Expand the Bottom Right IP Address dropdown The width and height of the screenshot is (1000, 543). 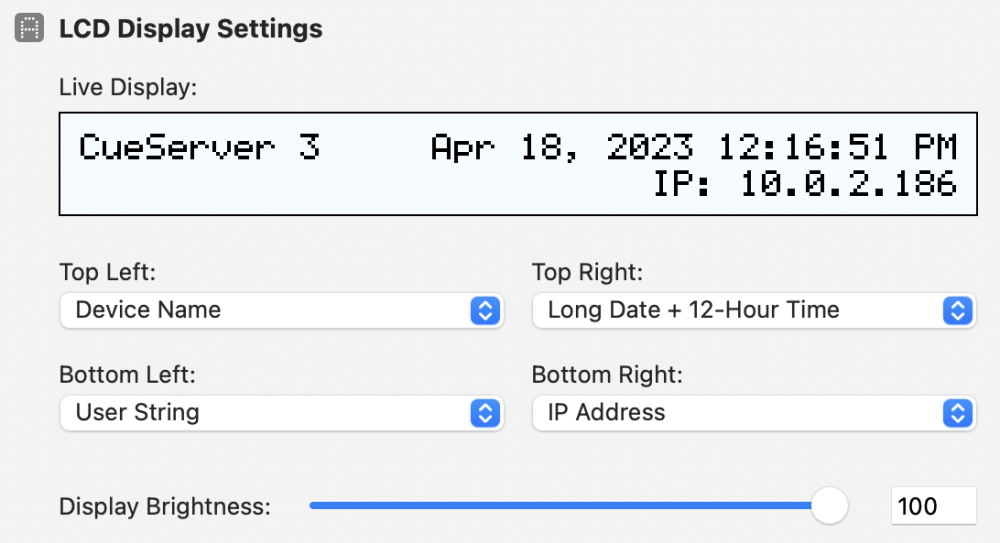coord(738,412)
